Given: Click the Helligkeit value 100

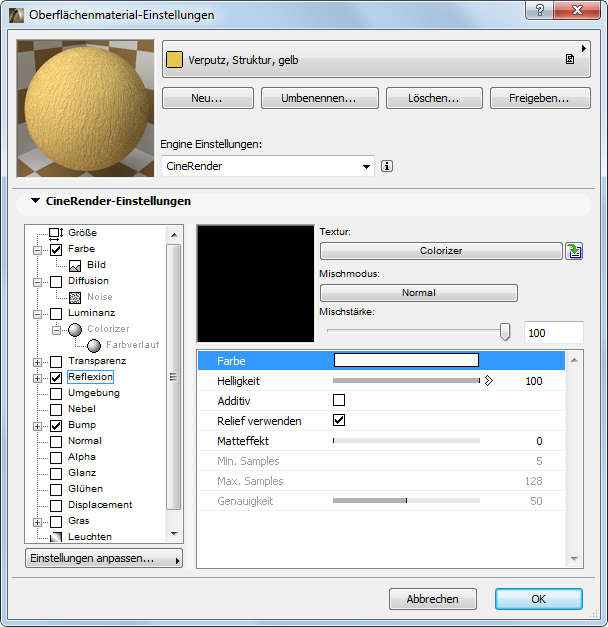Looking at the screenshot, I should click(534, 381).
